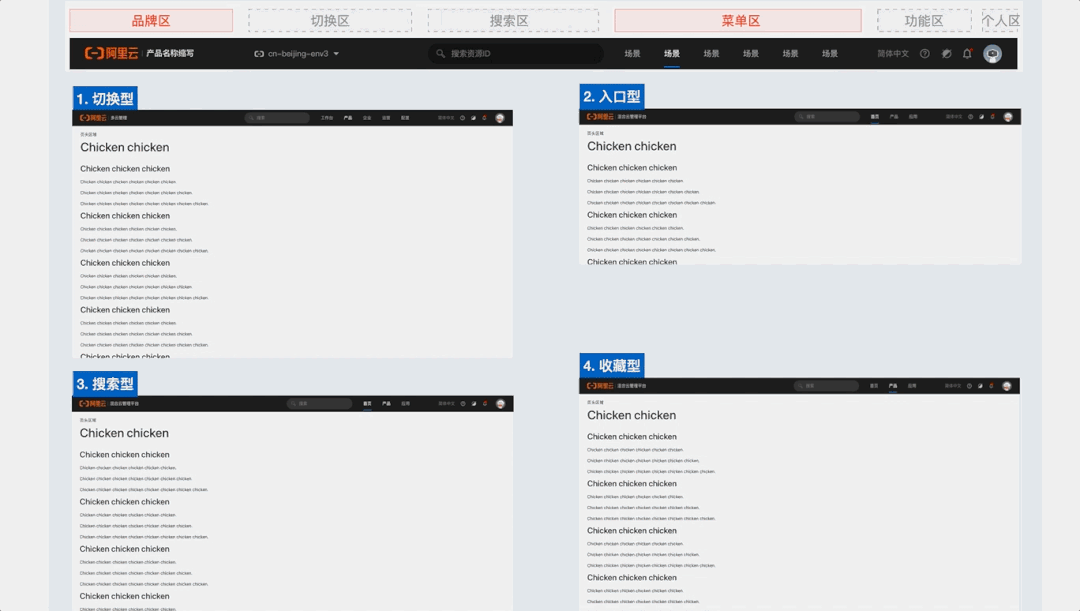The height and width of the screenshot is (611, 1080).
Task: Select the first 场景 menu item in top navbar
Action: [x=632, y=54]
